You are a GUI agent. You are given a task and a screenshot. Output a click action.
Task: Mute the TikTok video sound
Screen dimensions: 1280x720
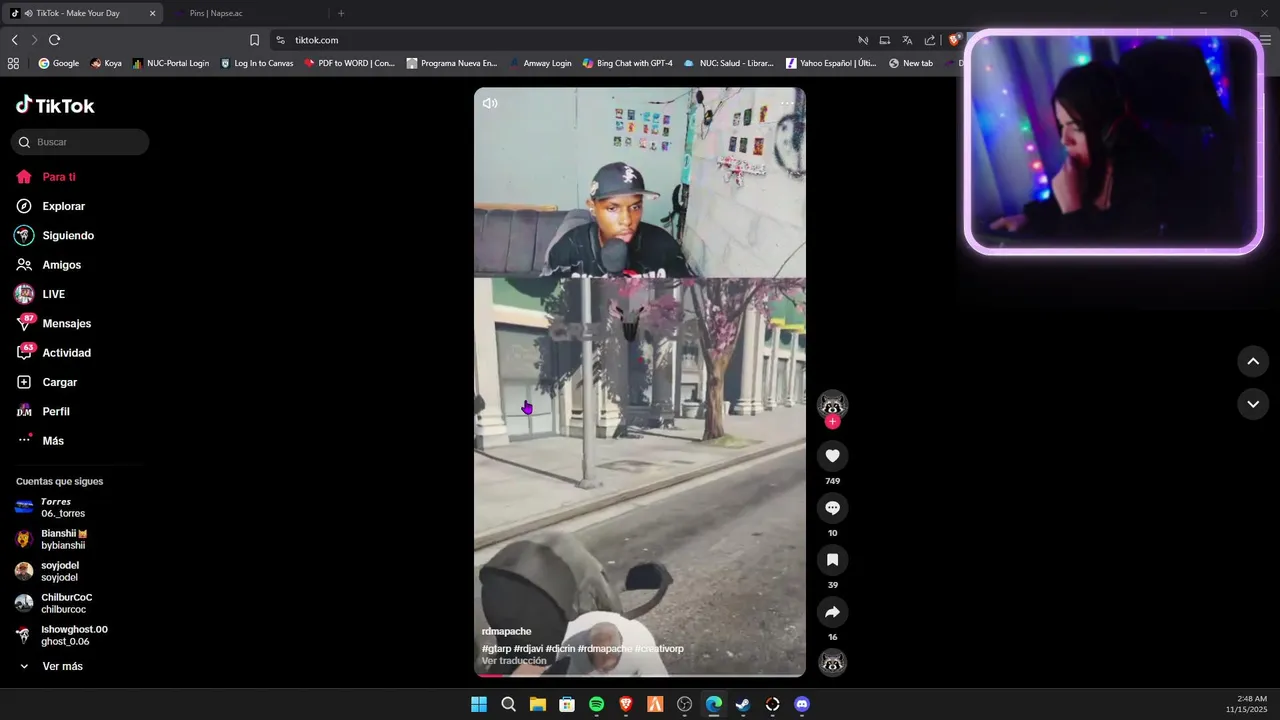tap(490, 103)
